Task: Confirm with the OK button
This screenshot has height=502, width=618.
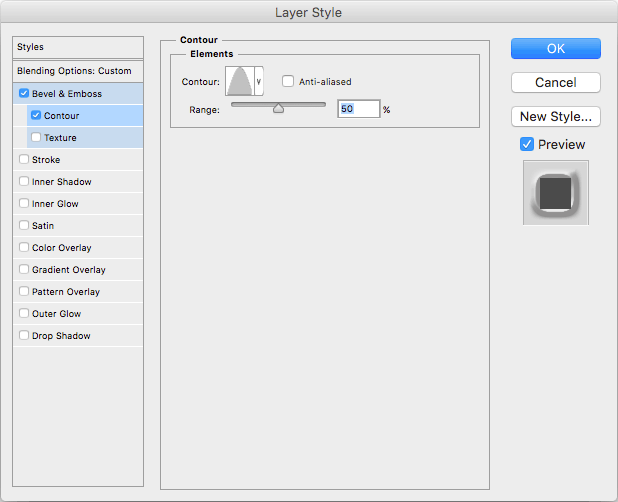Action: (x=556, y=48)
